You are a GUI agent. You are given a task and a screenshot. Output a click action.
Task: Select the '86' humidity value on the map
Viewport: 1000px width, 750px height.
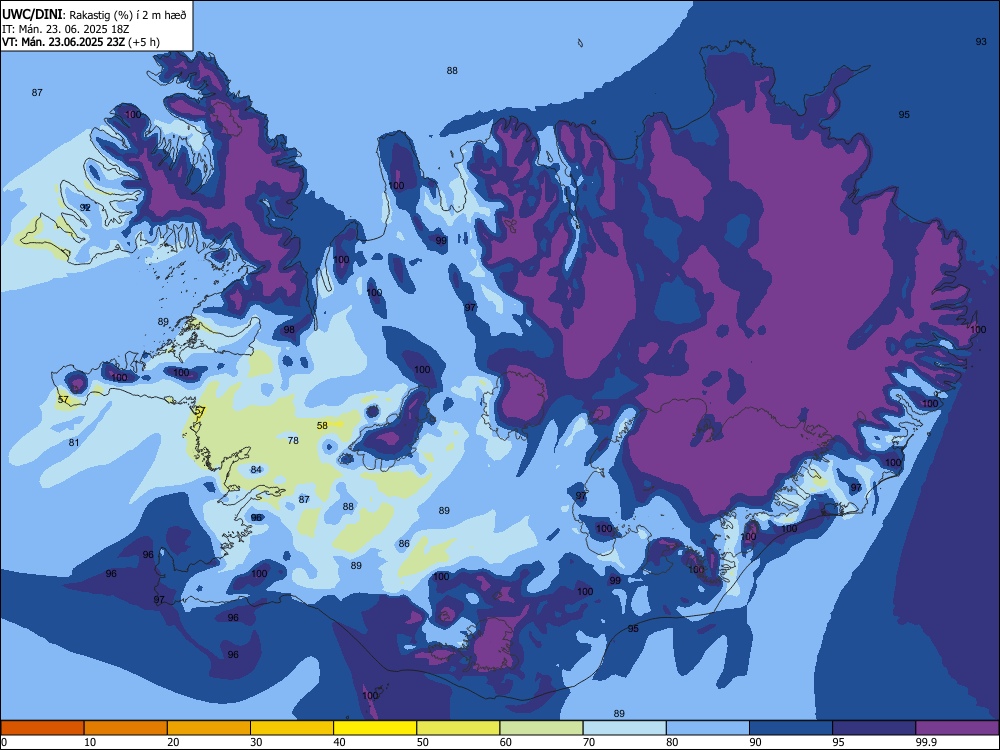click(404, 543)
